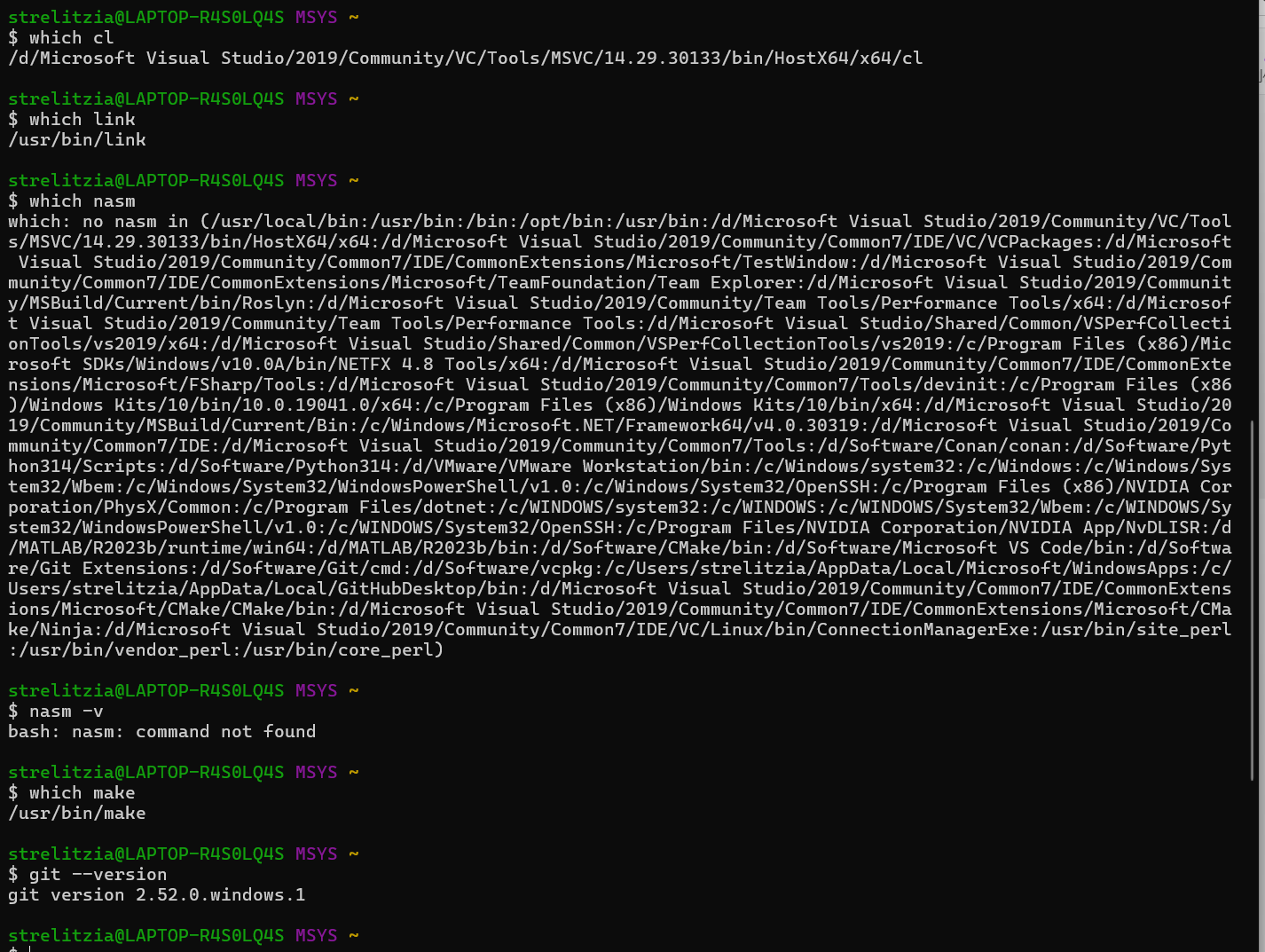This screenshot has height=952, width=1265.
Task: Click 'WindowsApps' in the PATH output
Action: (1131, 568)
